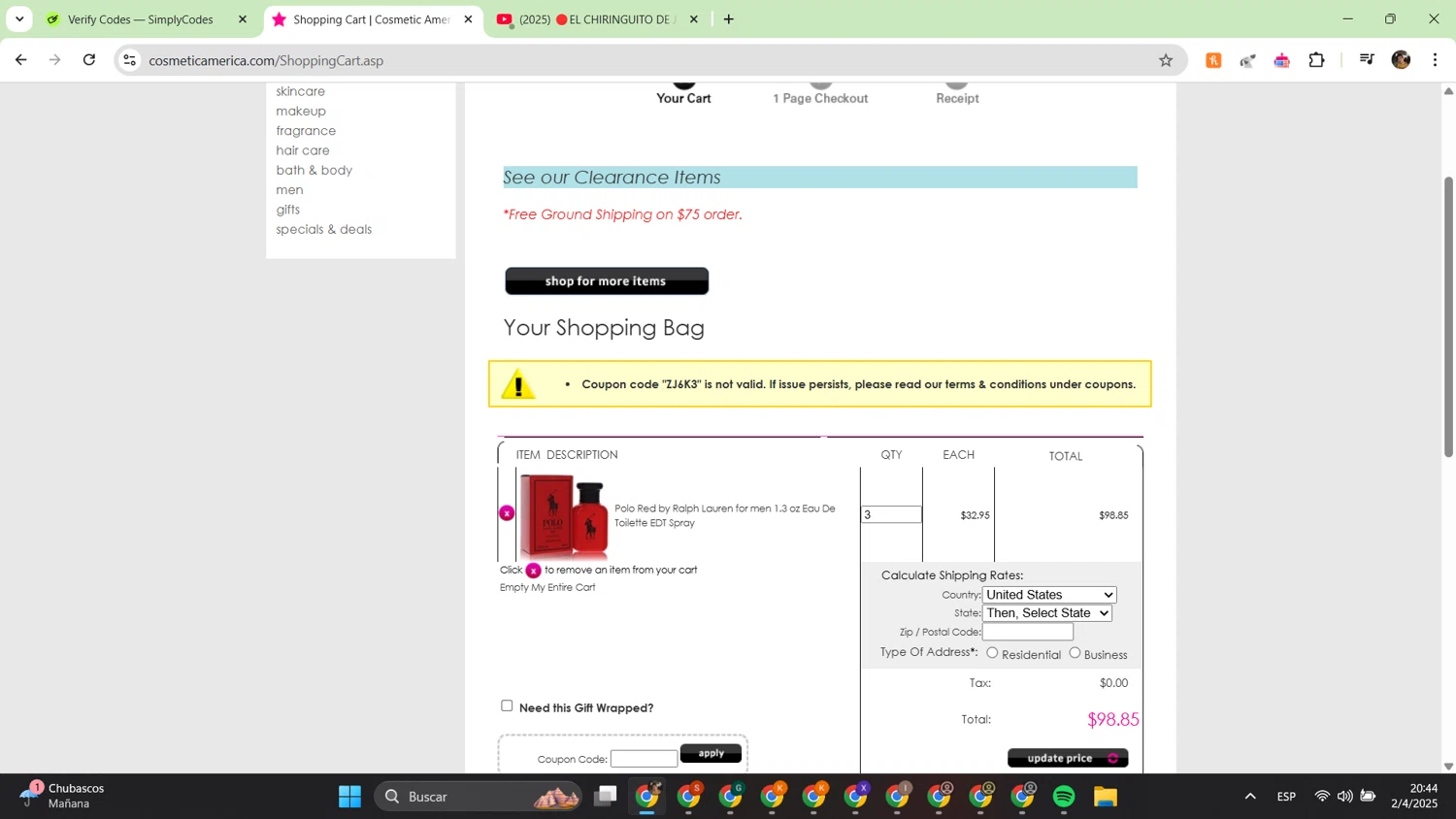Open the Honey extension icon

click(x=1213, y=60)
